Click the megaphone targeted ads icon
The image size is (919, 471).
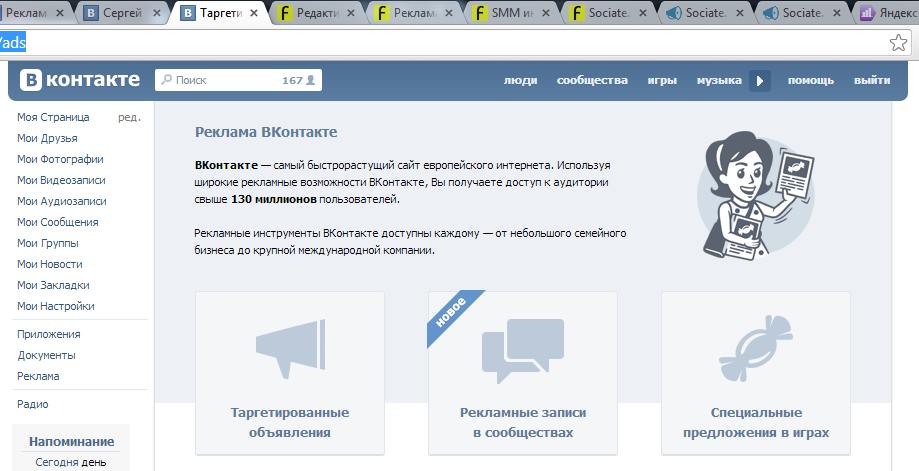[290, 349]
